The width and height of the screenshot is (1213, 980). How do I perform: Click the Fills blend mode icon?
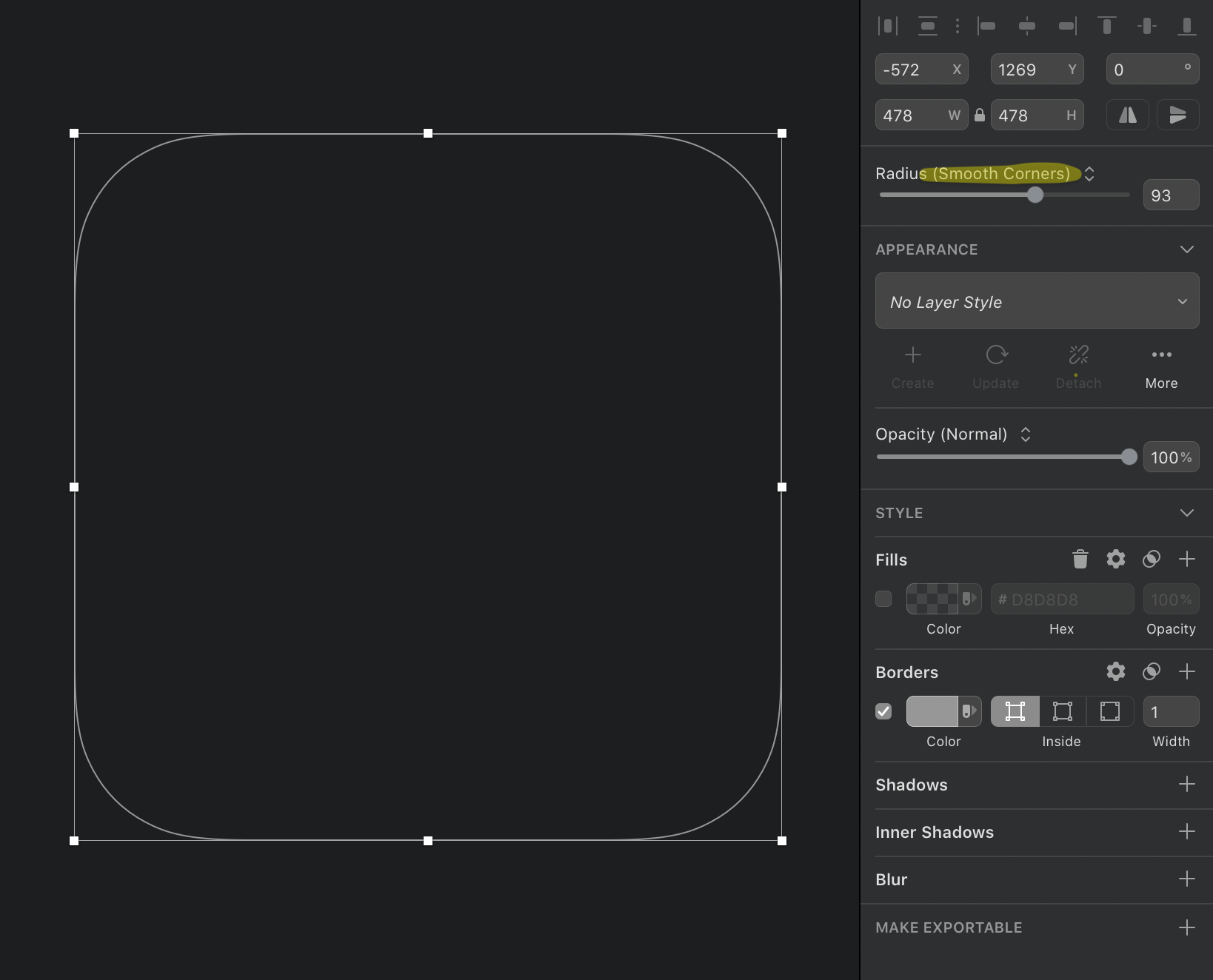coord(1152,559)
